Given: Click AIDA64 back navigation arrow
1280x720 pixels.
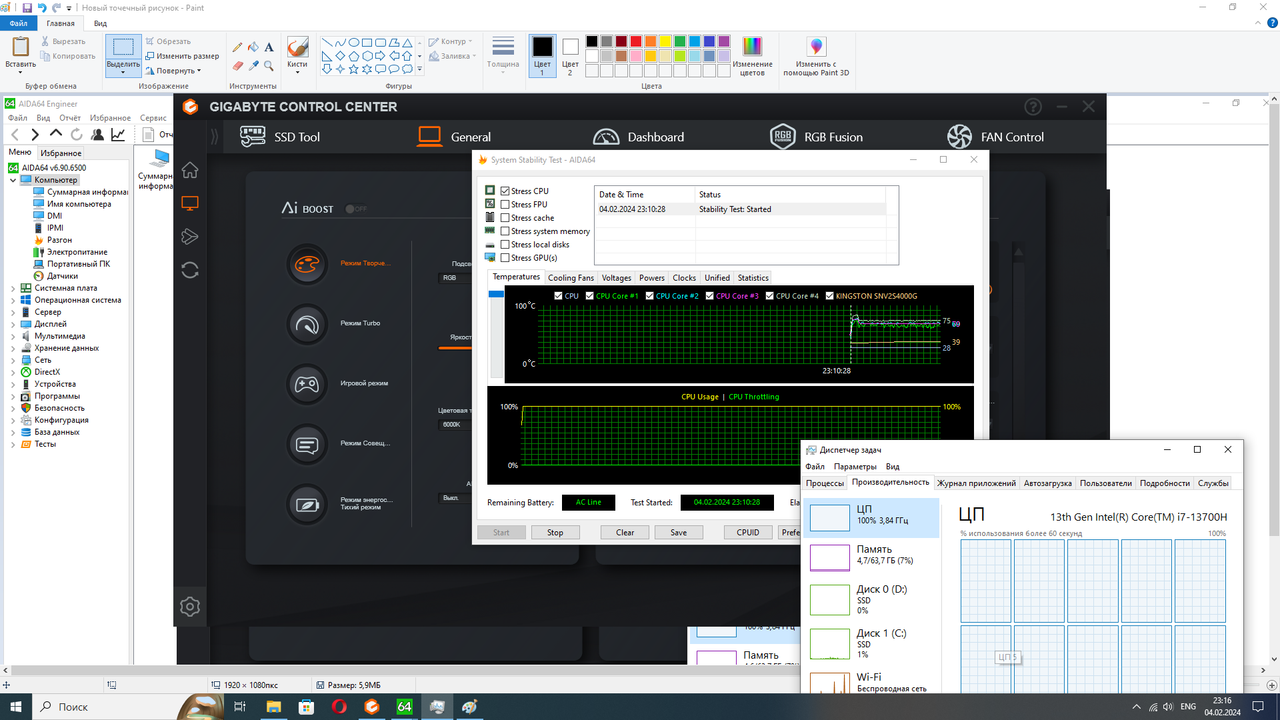Looking at the screenshot, I should tap(14, 134).
